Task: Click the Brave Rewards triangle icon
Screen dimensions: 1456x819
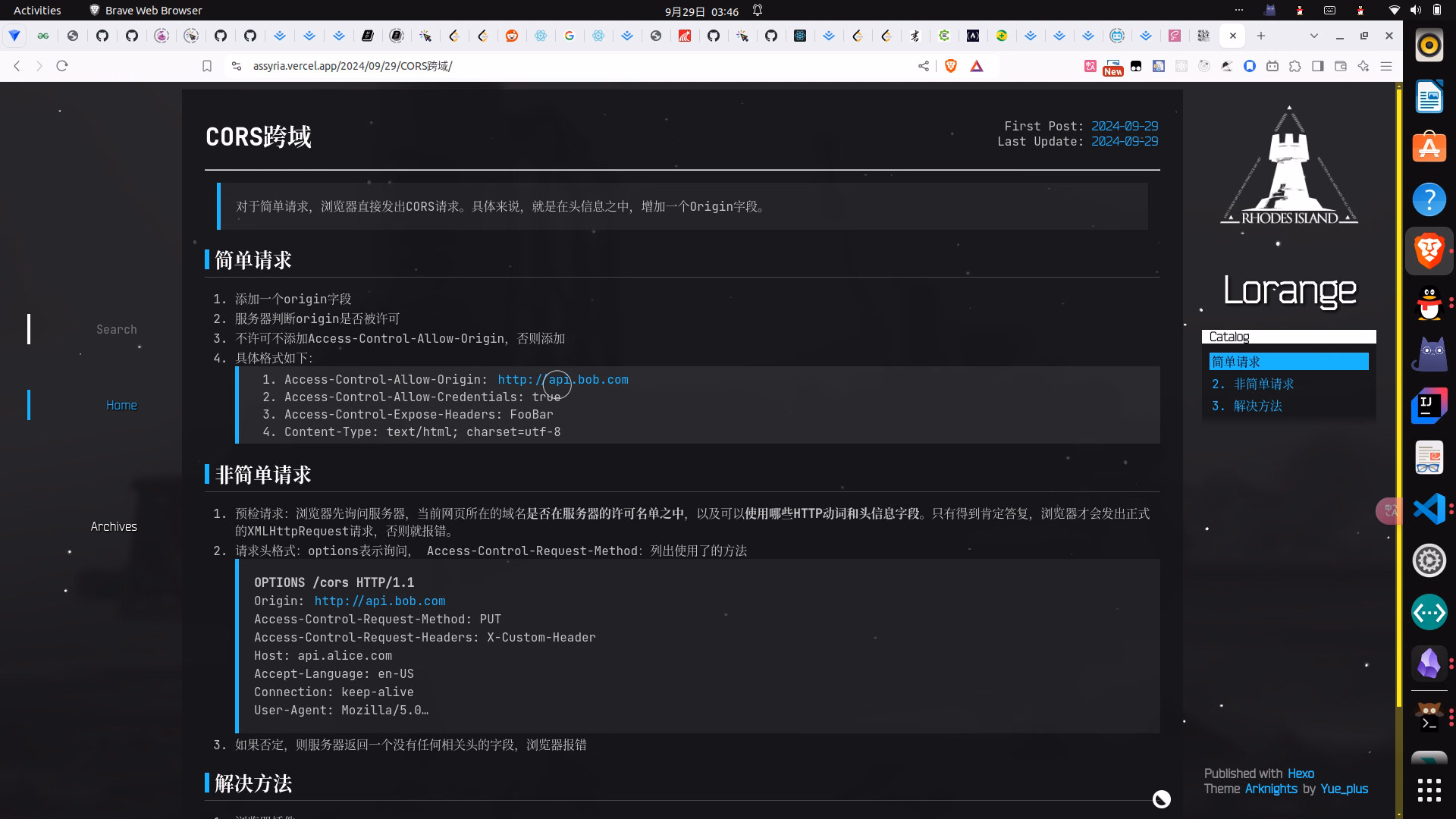Action: [x=977, y=66]
